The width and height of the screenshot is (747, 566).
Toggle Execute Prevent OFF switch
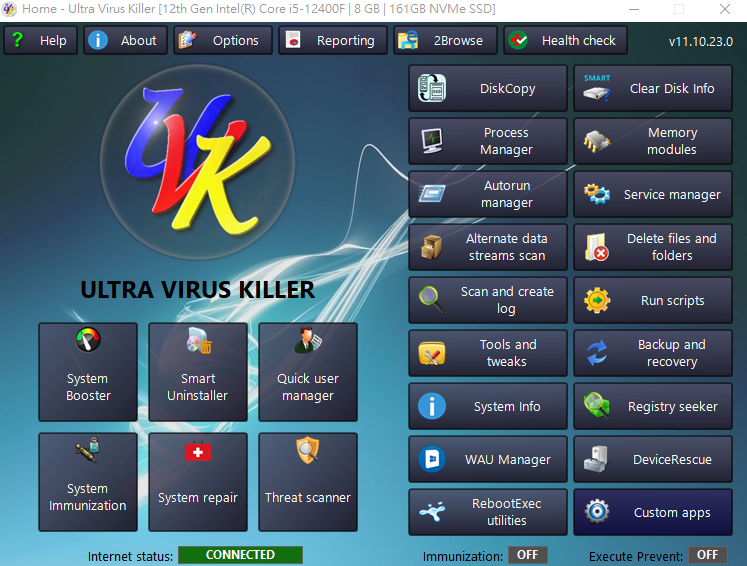(x=707, y=555)
